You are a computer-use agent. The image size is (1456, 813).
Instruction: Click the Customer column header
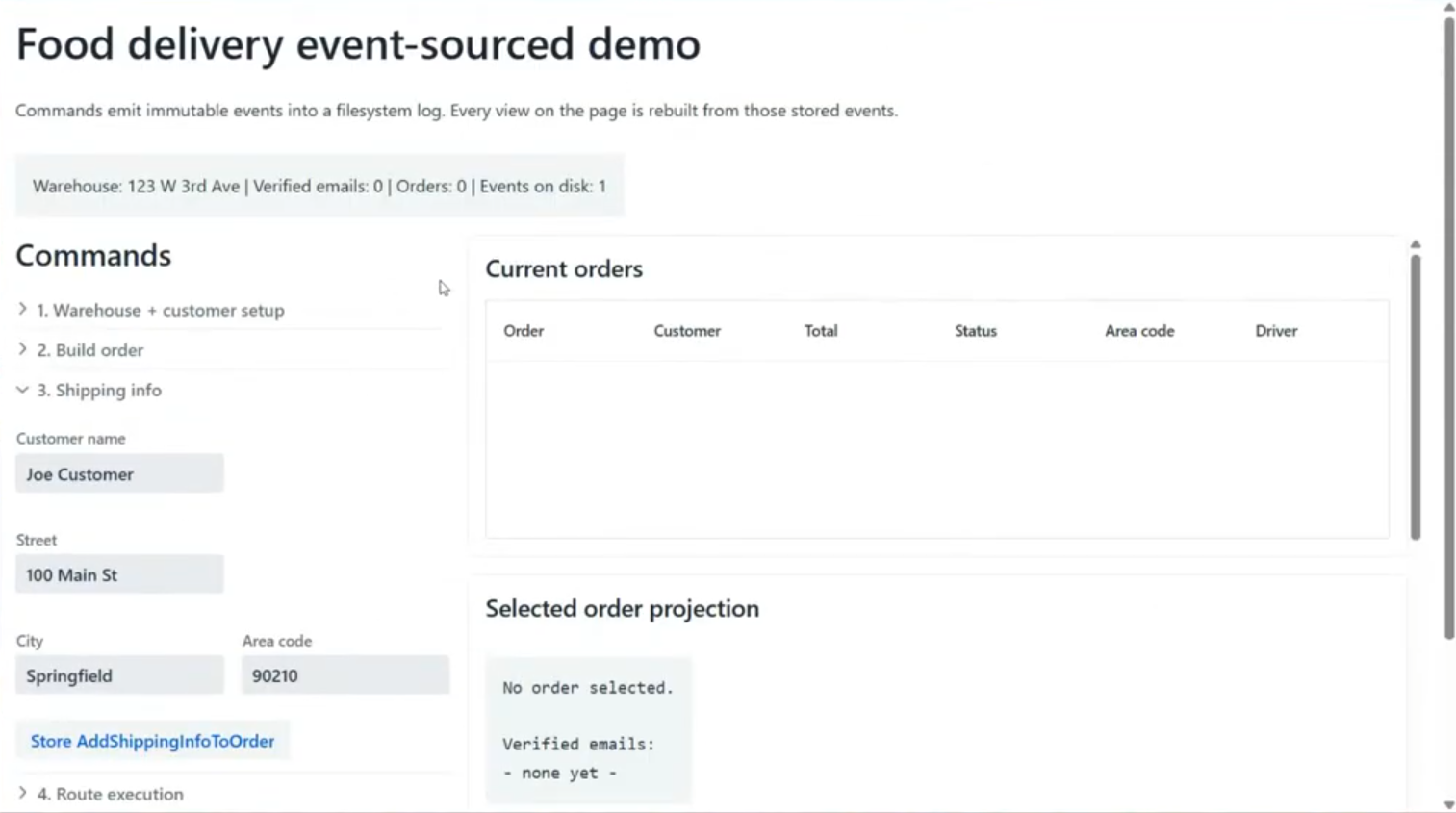pos(687,331)
